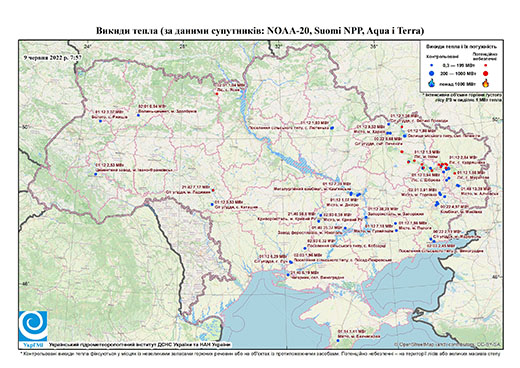This screenshot has width=520, height=368.
Task: Click the blue marker in southern Crimea
Action: click(338, 340)
